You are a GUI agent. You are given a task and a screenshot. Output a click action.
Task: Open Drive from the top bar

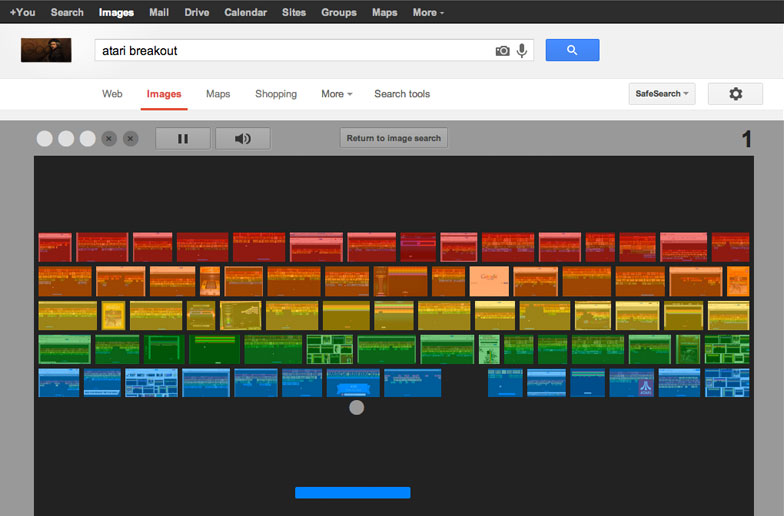click(195, 13)
